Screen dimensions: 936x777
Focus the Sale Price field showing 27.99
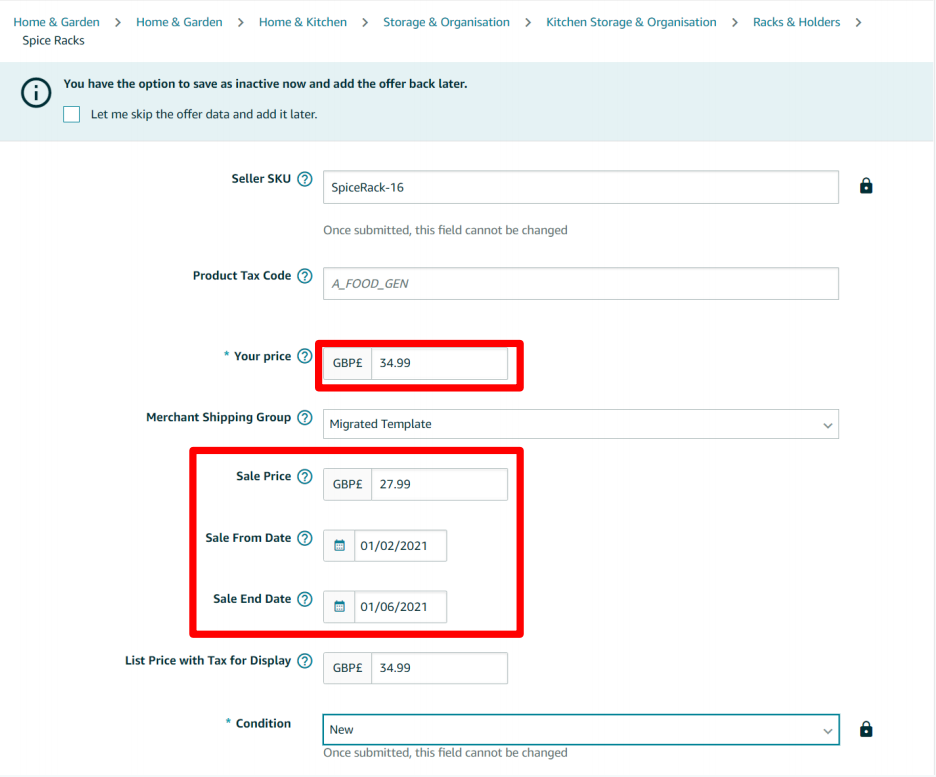pos(439,484)
